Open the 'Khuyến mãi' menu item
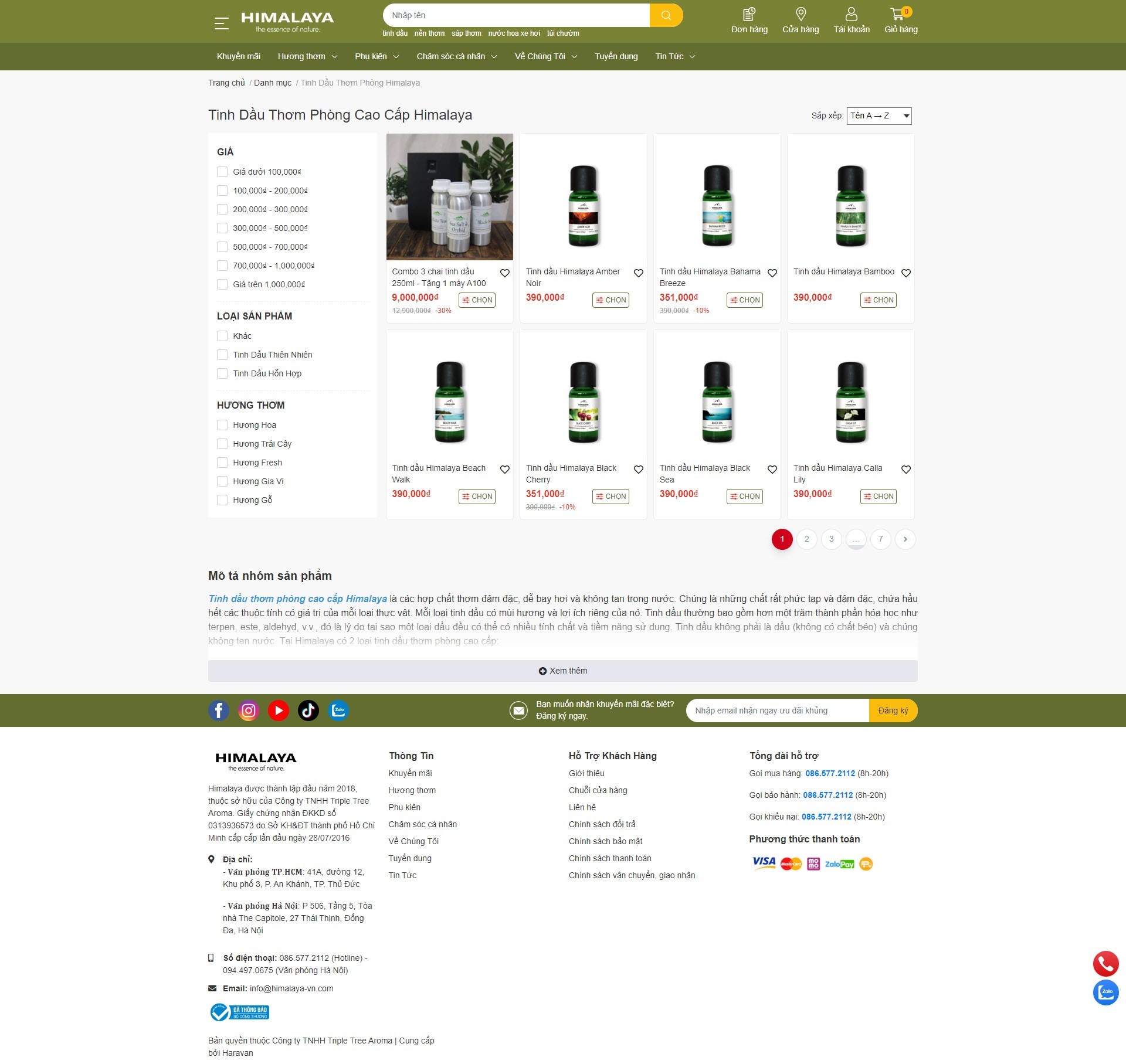This screenshot has width=1126, height=1064. click(238, 56)
